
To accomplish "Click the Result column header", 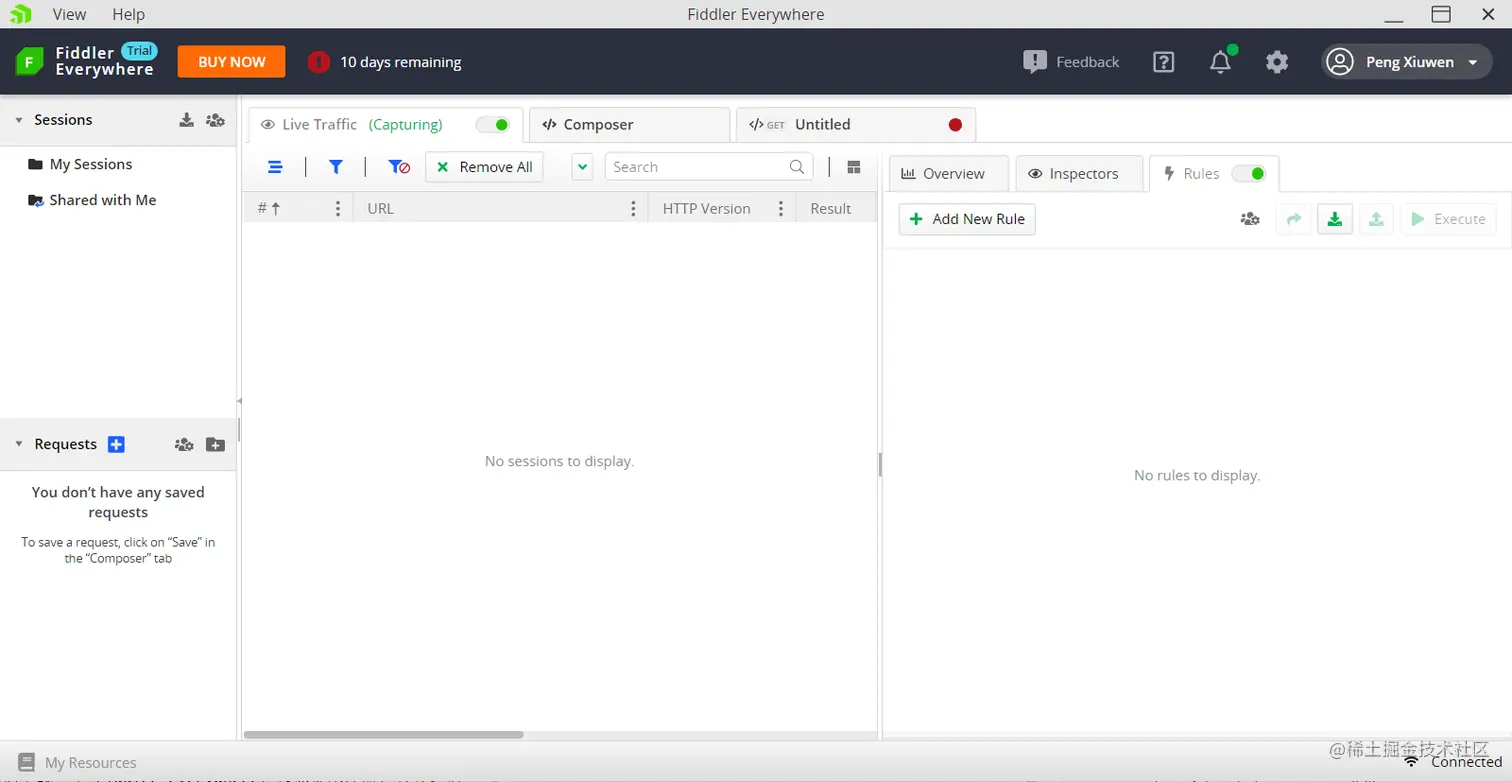I will [831, 208].
